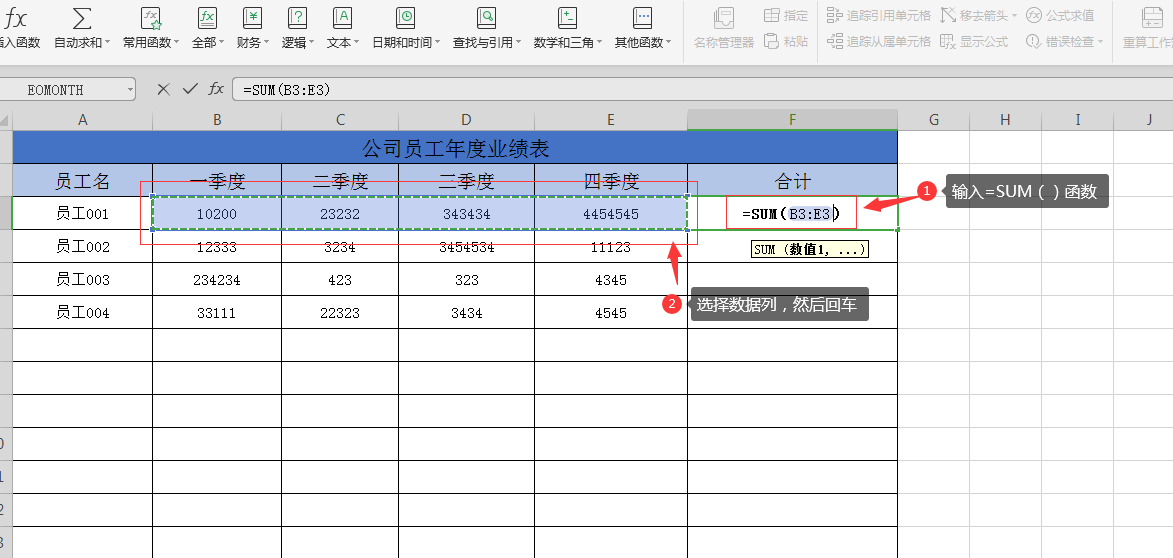Click the cell 员工002
The width and height of the screenshot is (1173, 558).
pyautogui.click(x=82, y=246)
